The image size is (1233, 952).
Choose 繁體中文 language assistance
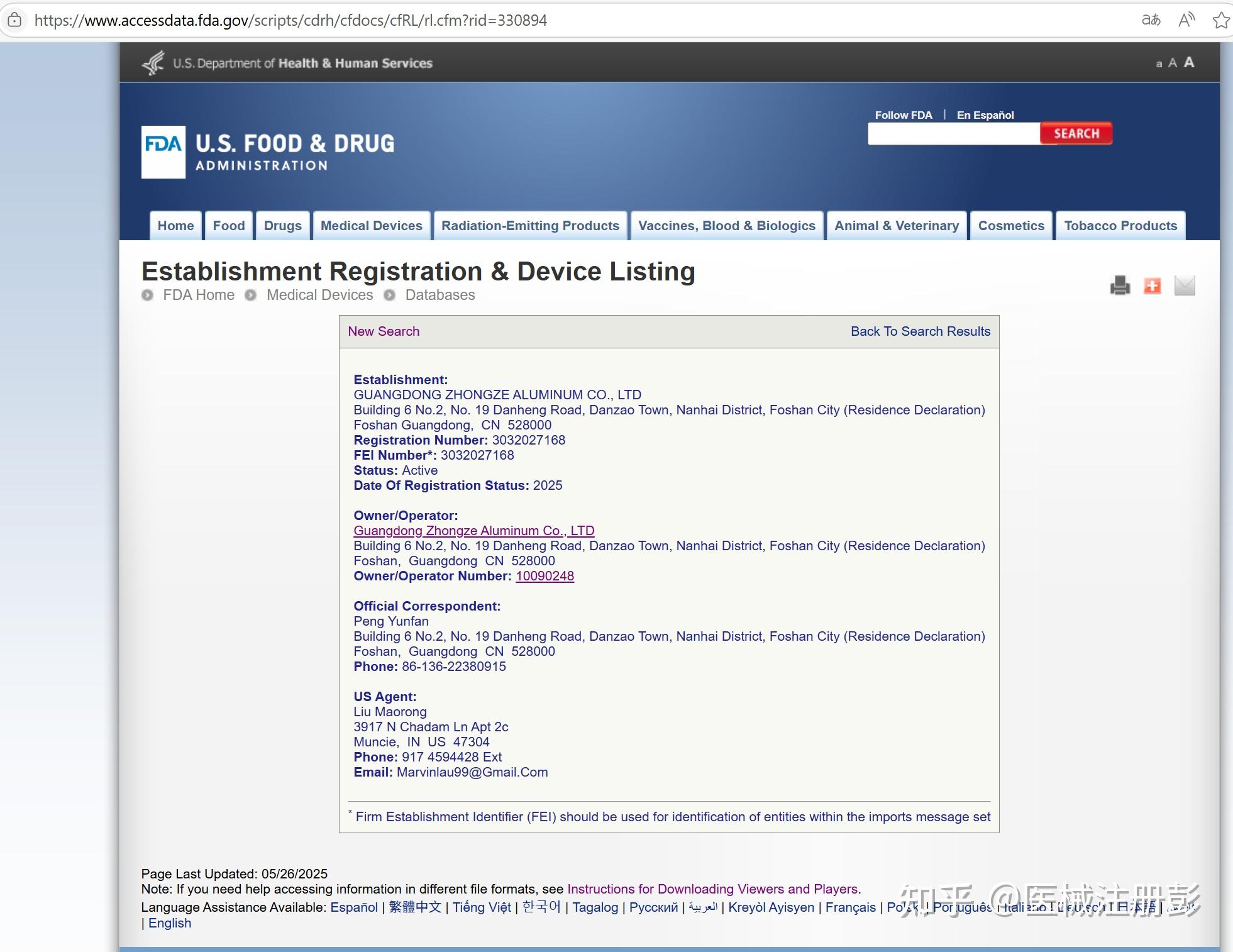[415, 907]
